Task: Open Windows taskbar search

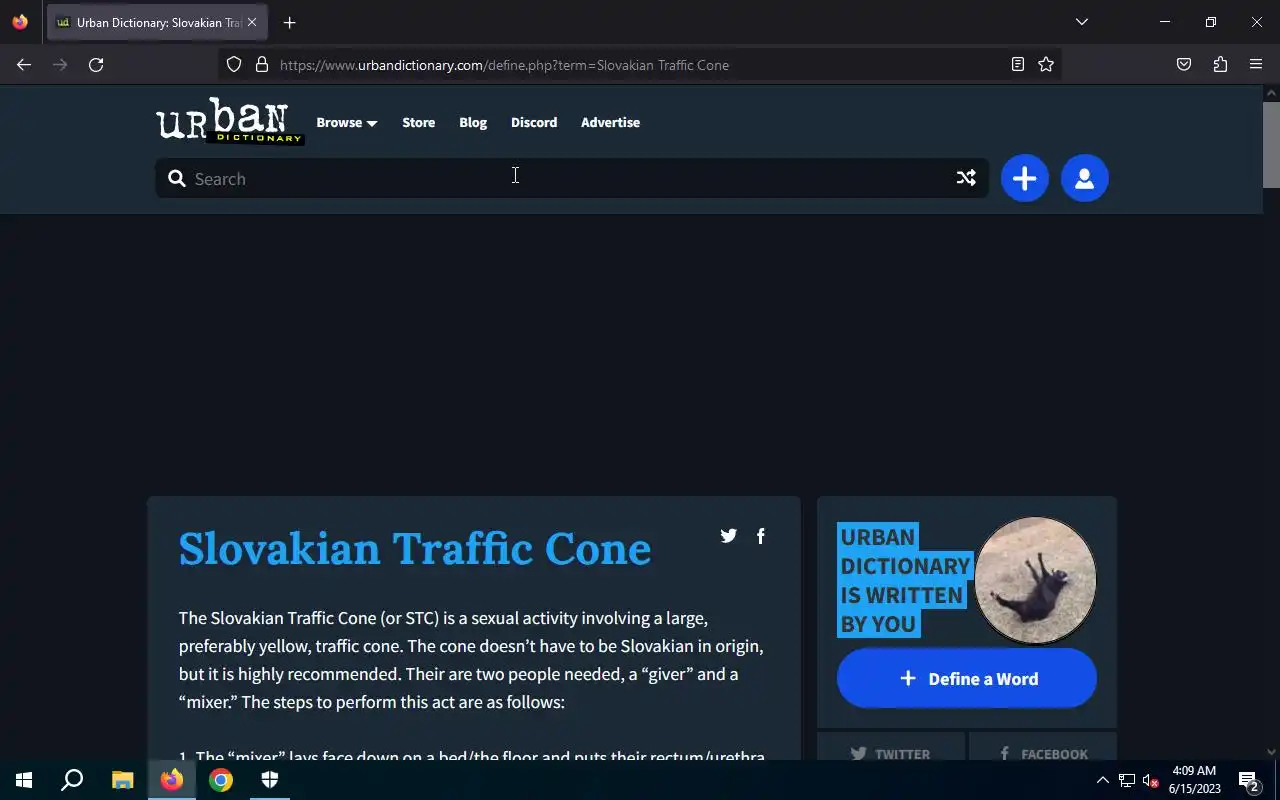Action: (72, 780)
